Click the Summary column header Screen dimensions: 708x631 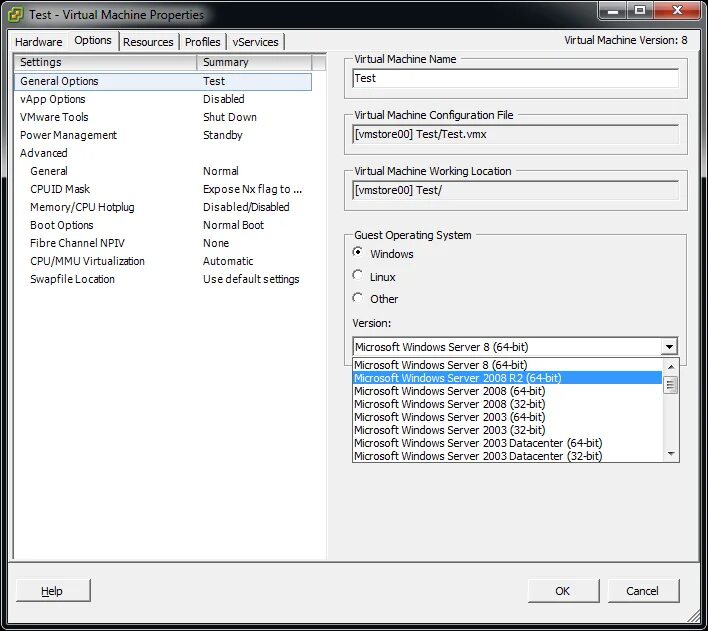[254, 62]
